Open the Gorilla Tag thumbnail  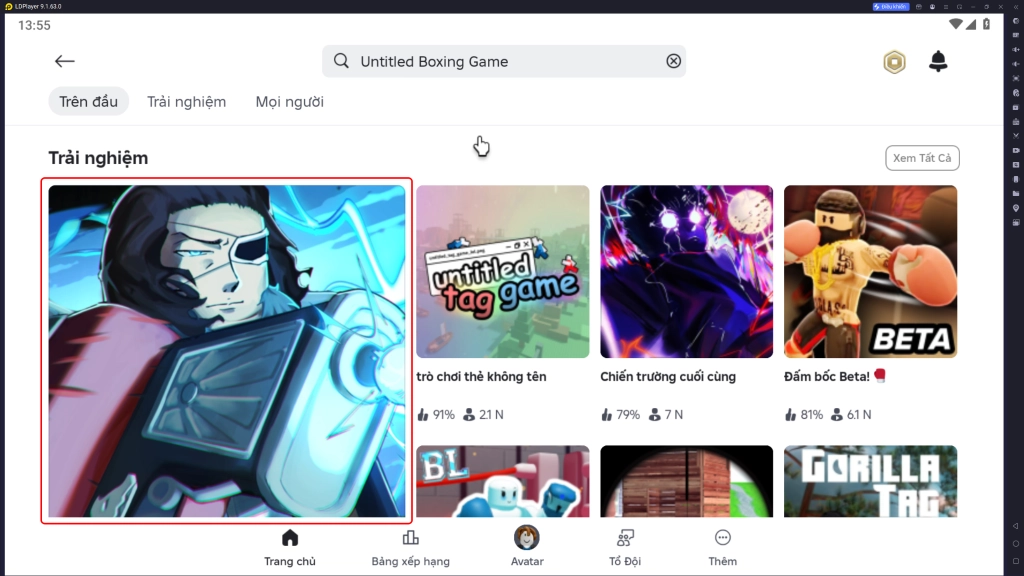(871, 481)
